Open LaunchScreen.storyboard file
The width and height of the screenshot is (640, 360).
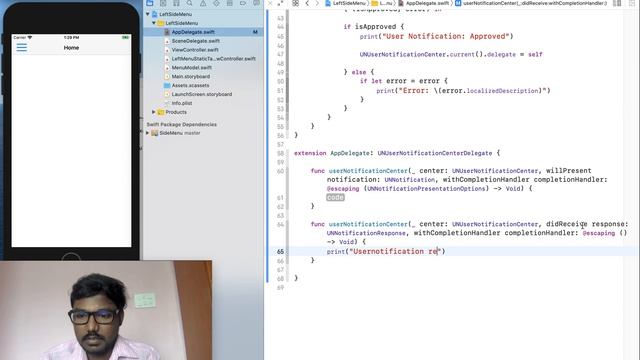[202, 94]
